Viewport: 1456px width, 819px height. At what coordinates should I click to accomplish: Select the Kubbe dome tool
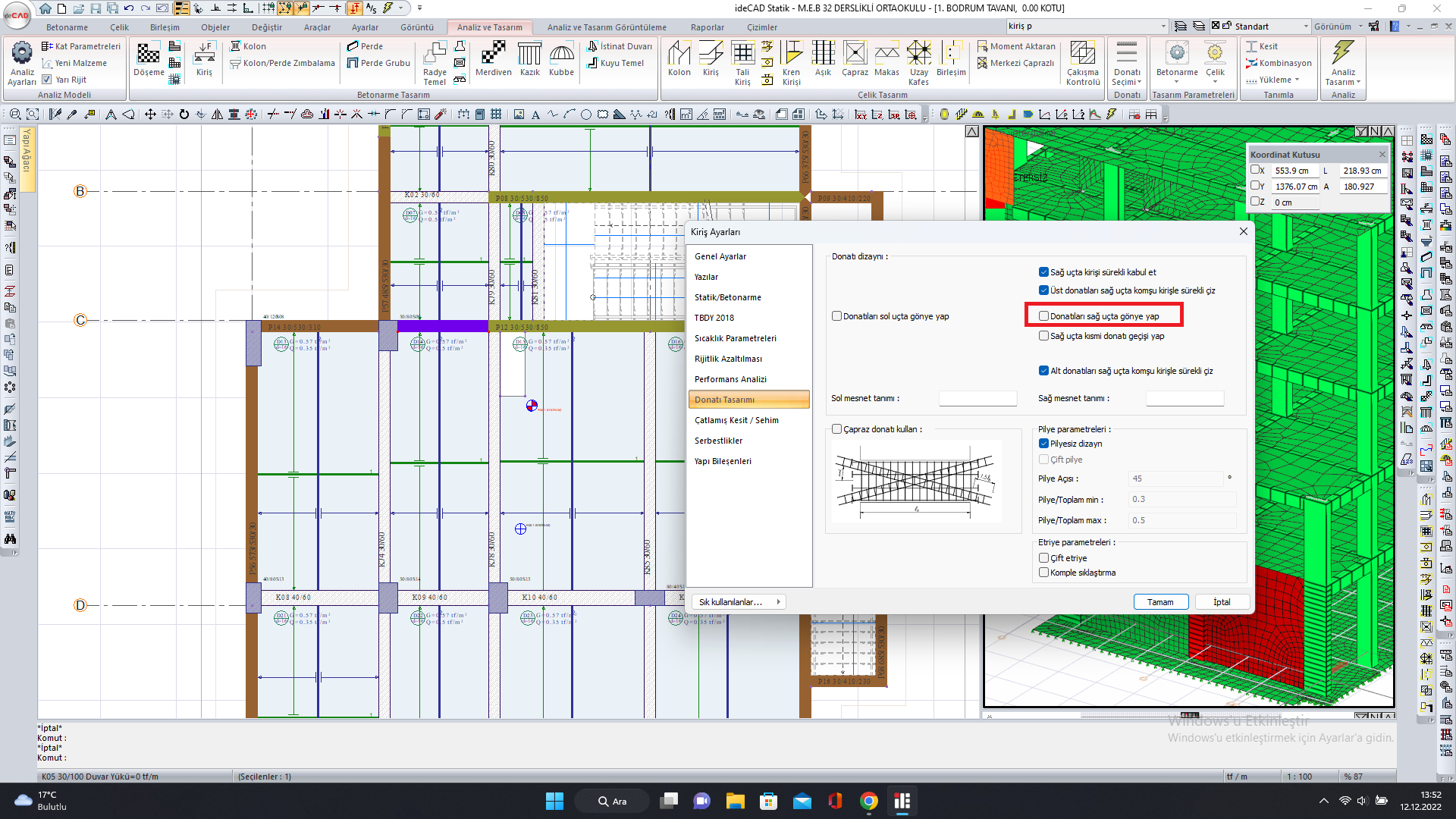(562, 59)
